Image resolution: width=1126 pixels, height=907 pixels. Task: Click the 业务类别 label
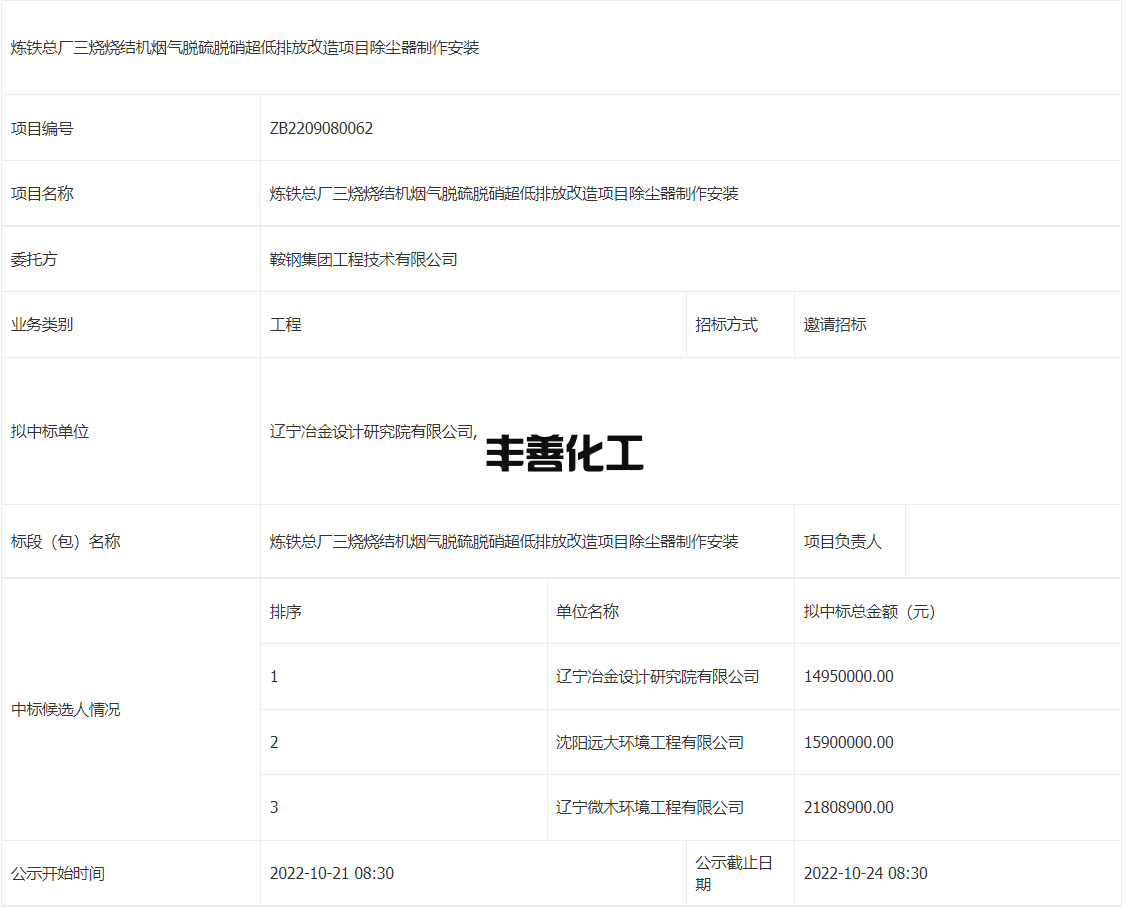pos(42,325)
